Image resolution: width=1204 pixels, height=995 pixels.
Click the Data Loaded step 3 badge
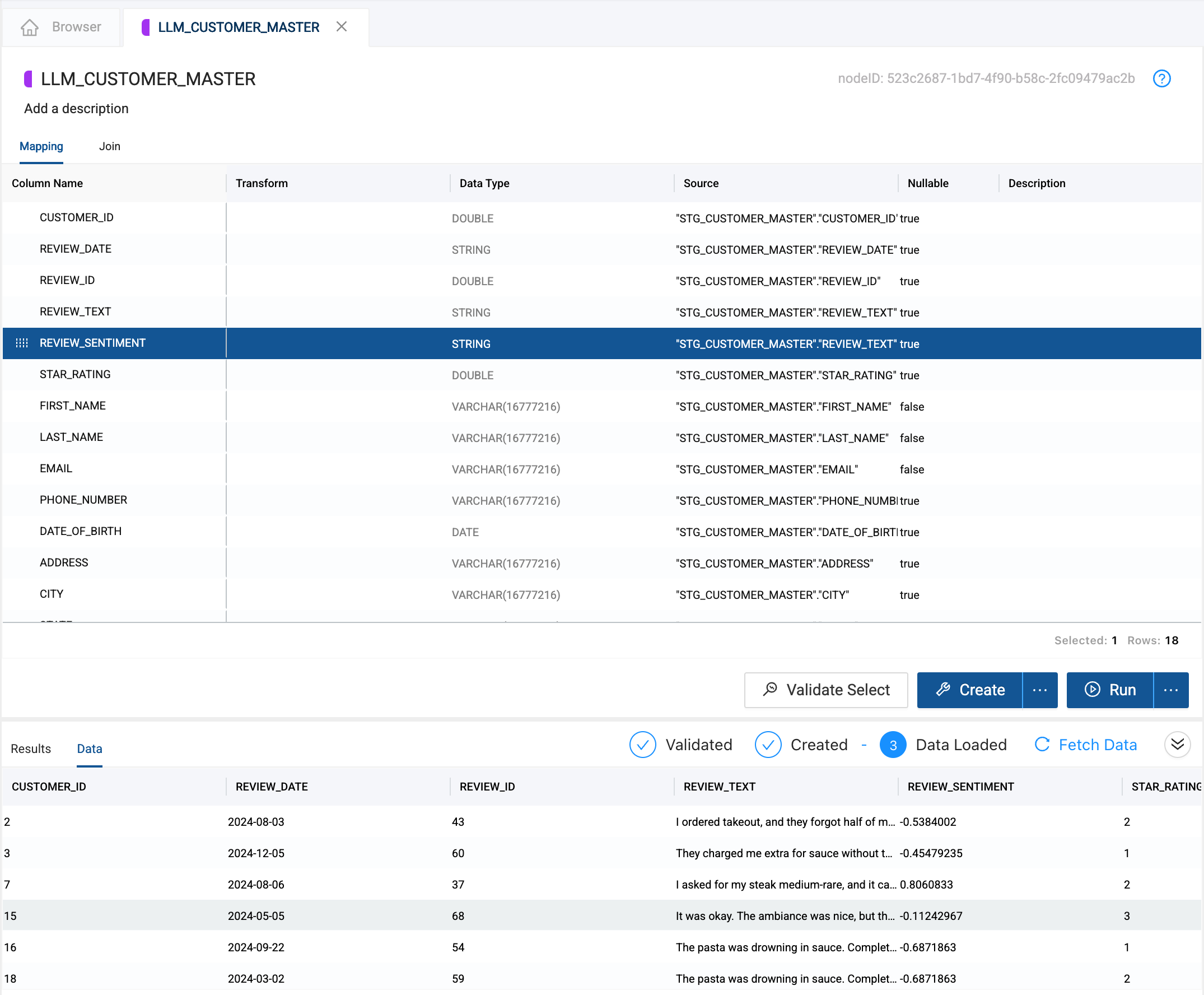[x=893, y=745]
